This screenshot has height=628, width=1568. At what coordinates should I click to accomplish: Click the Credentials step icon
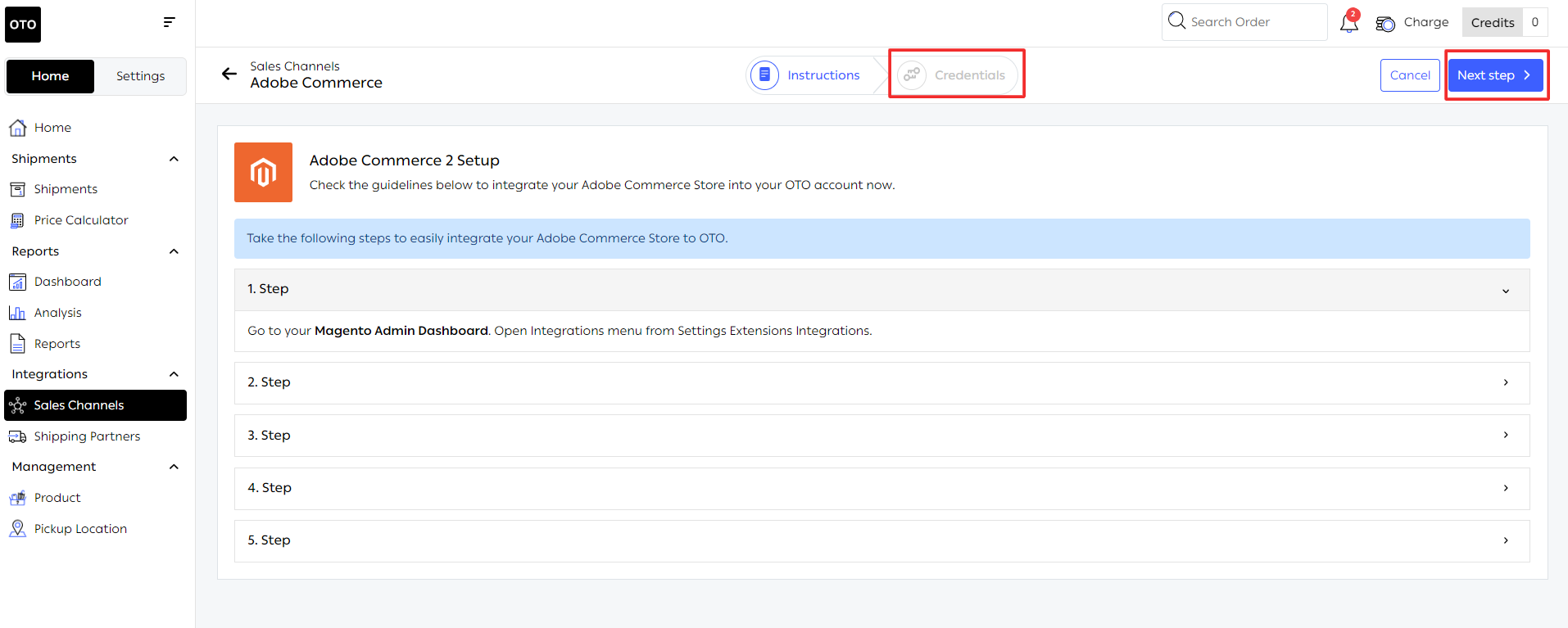click(x=912, y=75)
